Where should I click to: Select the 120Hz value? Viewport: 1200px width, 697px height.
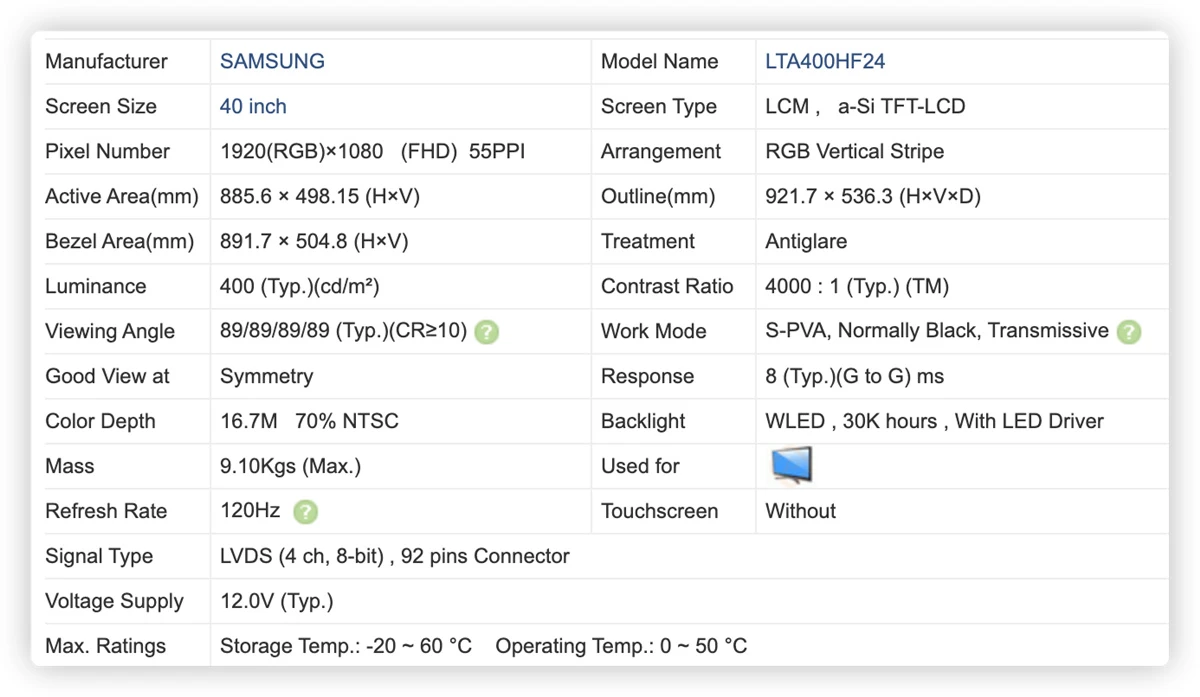click(x=250, y=511)
